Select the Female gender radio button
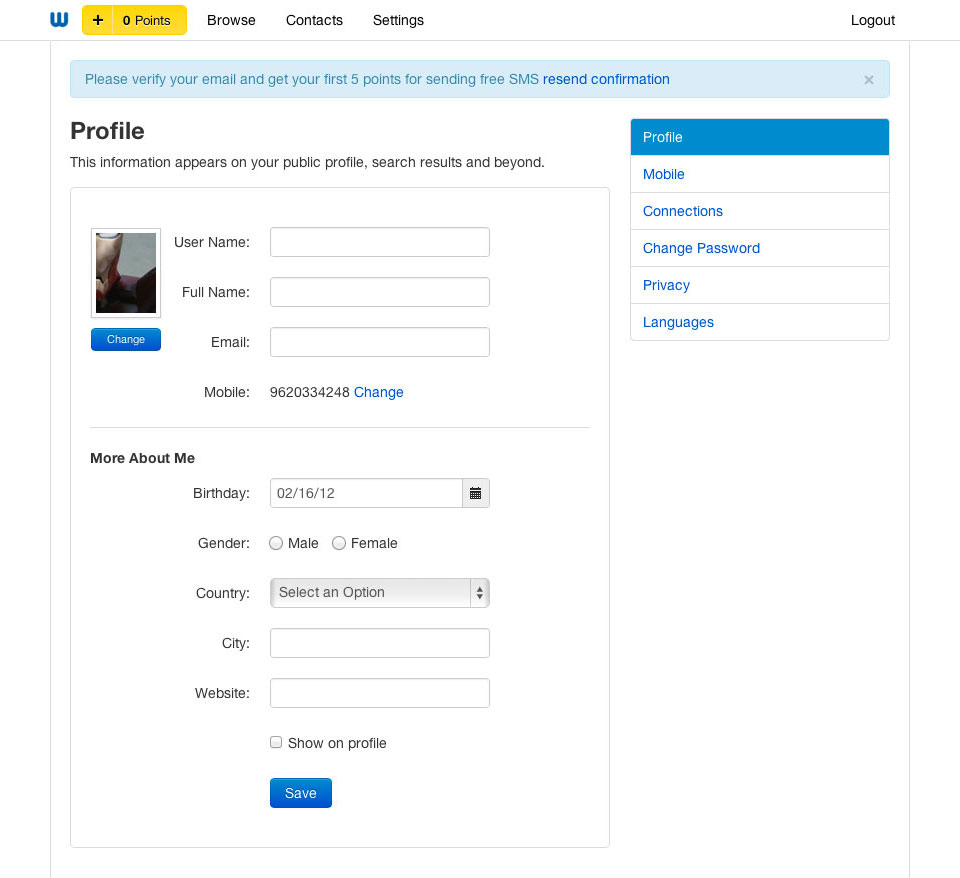This screenshot has height=878, width=960. tap(339, 543)
